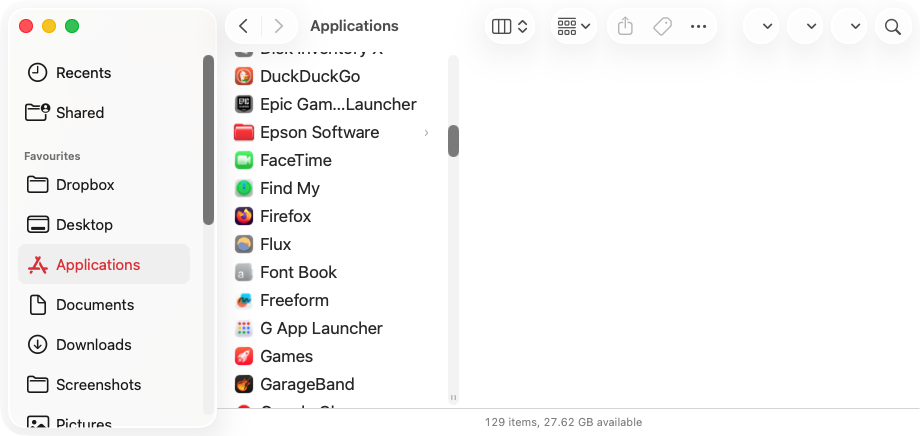The height and width of the screenshot is (436, 920).
Task: Click the 'G App Launcher' name text
Action: [322, 329]
